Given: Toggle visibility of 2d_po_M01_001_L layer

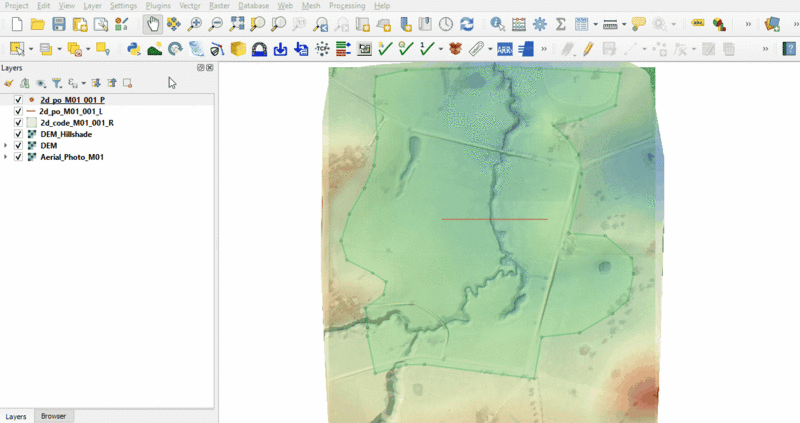Looking at the screenshot, I should point(19,112).
